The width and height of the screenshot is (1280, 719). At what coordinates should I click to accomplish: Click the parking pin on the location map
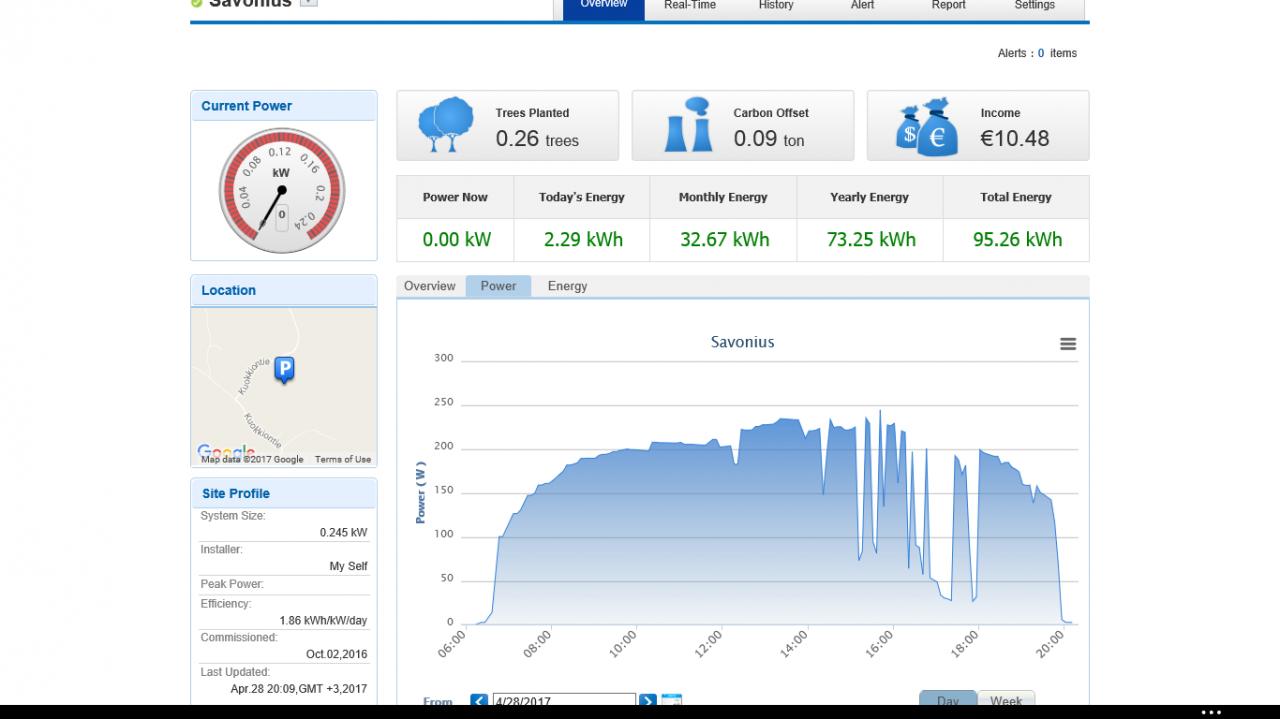[x=284, y=371]
